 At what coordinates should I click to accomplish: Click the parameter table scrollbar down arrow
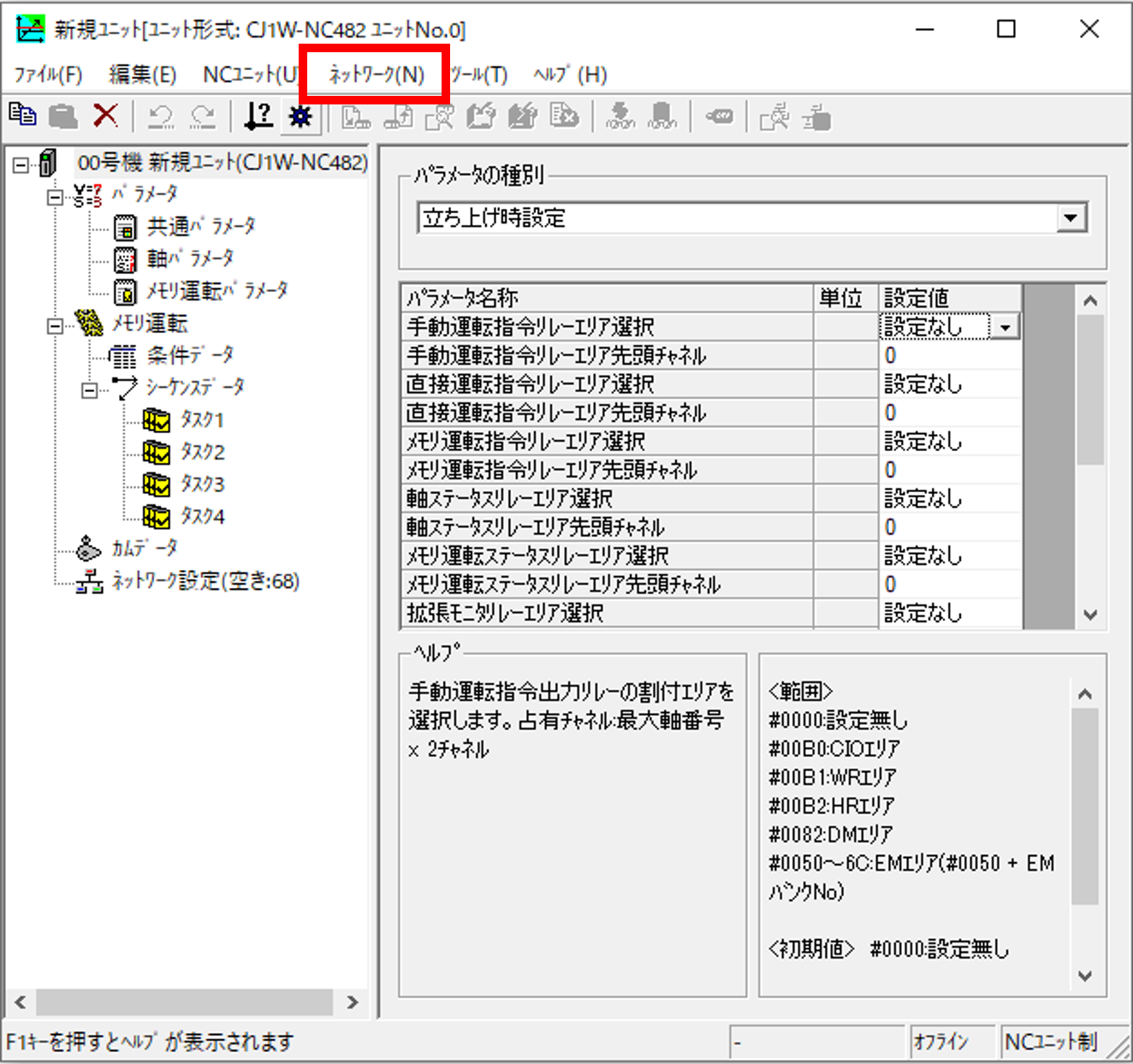click(x=1089, y=615)
